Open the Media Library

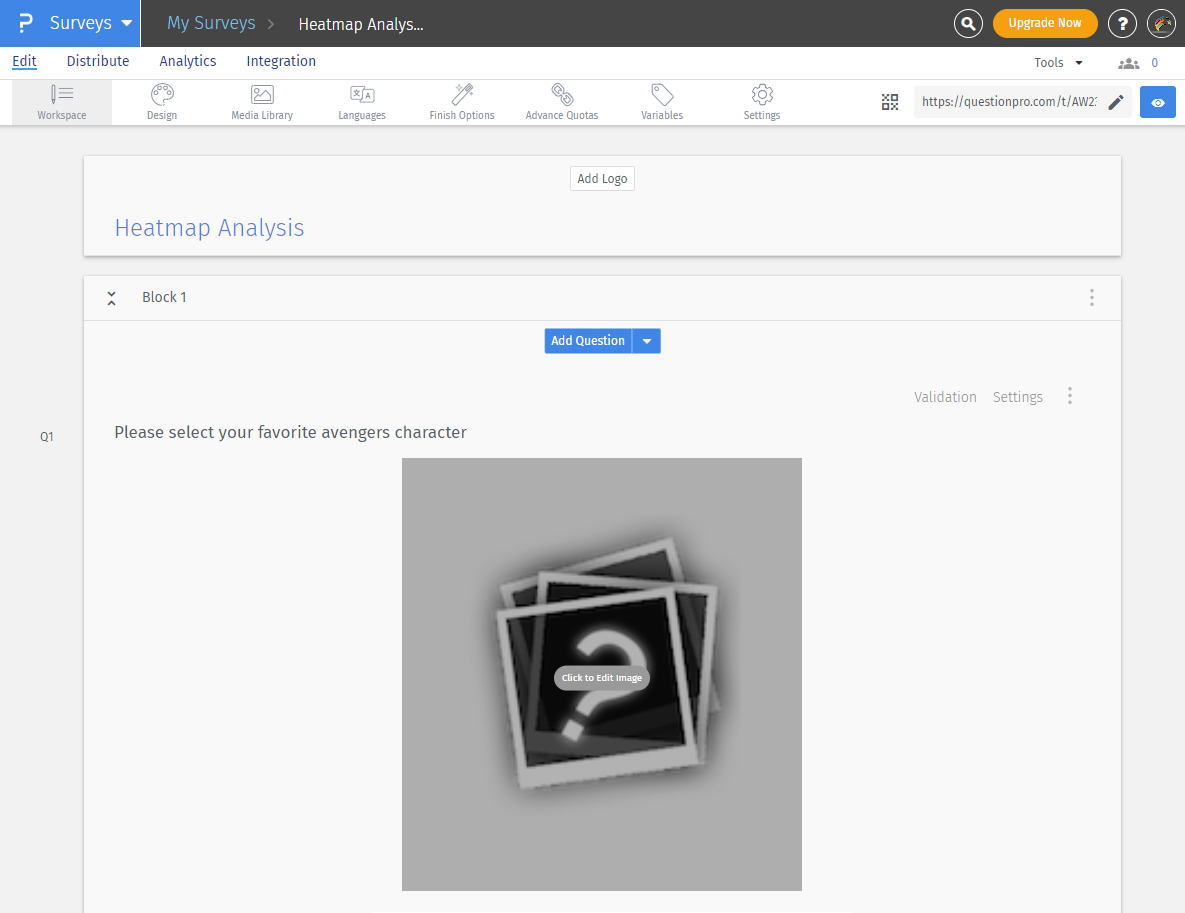coord(261,101)
